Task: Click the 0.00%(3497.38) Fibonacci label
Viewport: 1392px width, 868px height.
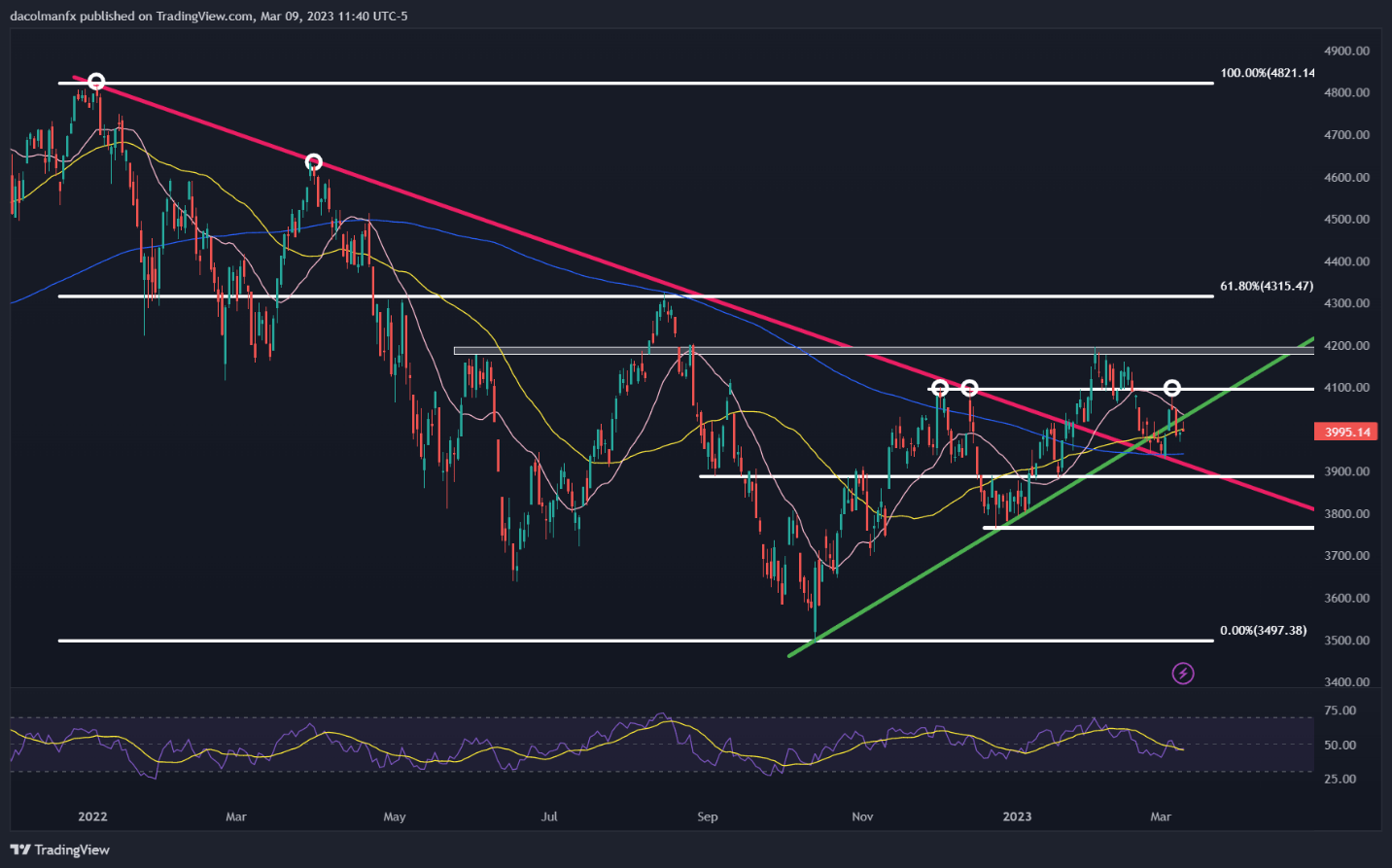Action: (1264, 631)
